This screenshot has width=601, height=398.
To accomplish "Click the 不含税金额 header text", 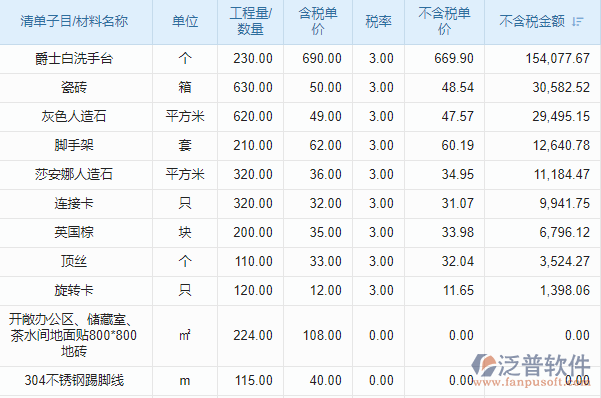I will [x=532, y=21].
